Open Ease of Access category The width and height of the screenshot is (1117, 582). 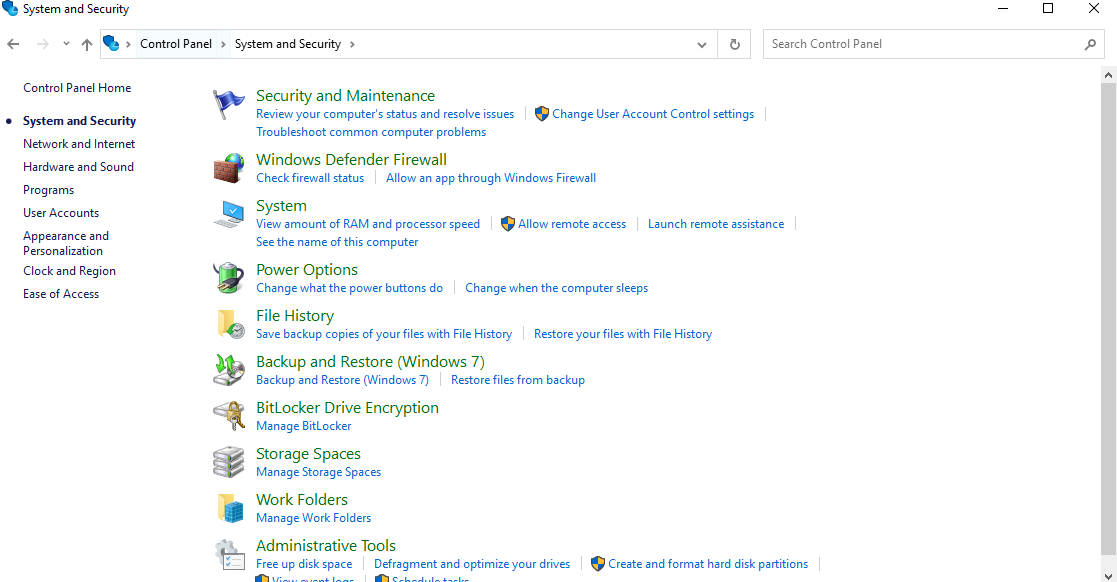pyautogui.click(x=61, y=293)
